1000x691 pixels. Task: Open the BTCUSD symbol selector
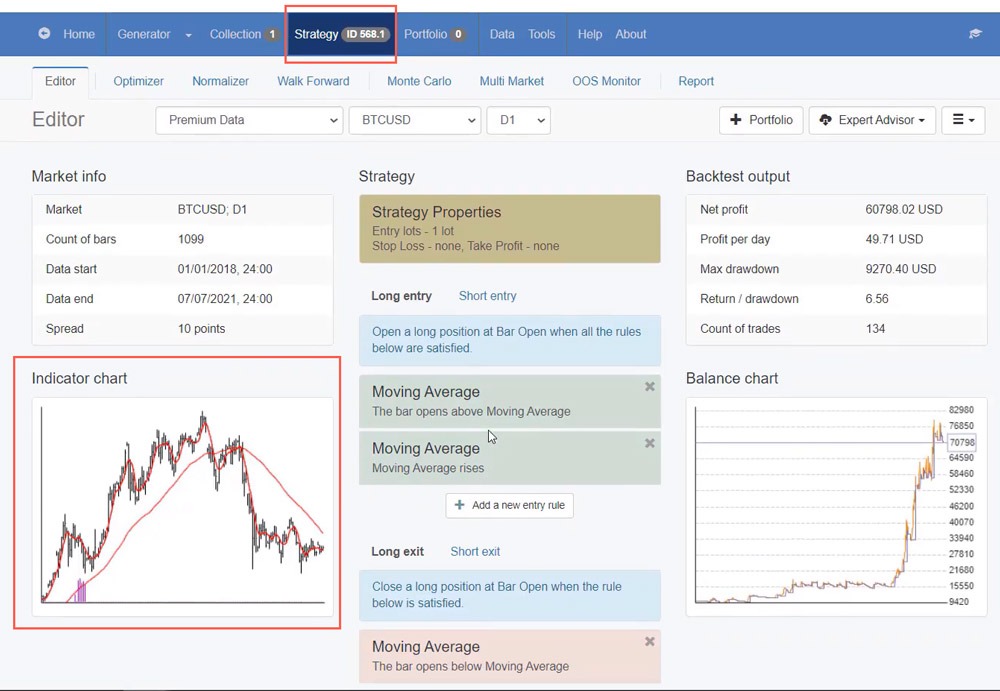click(x=414, y=120)
